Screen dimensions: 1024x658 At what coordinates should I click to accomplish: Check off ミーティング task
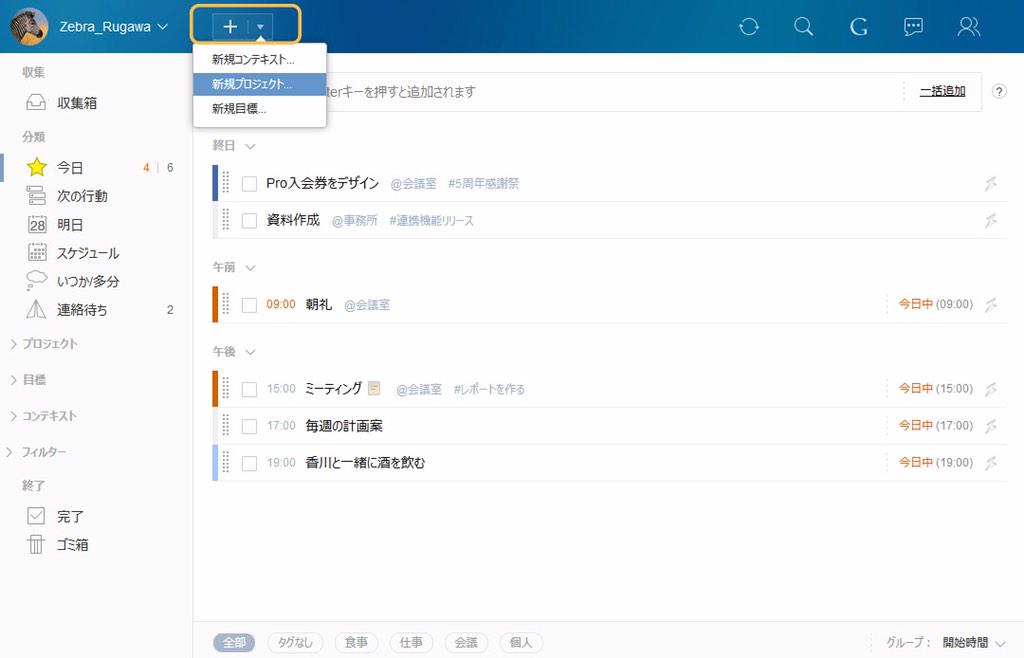click(x=249, y=390)
